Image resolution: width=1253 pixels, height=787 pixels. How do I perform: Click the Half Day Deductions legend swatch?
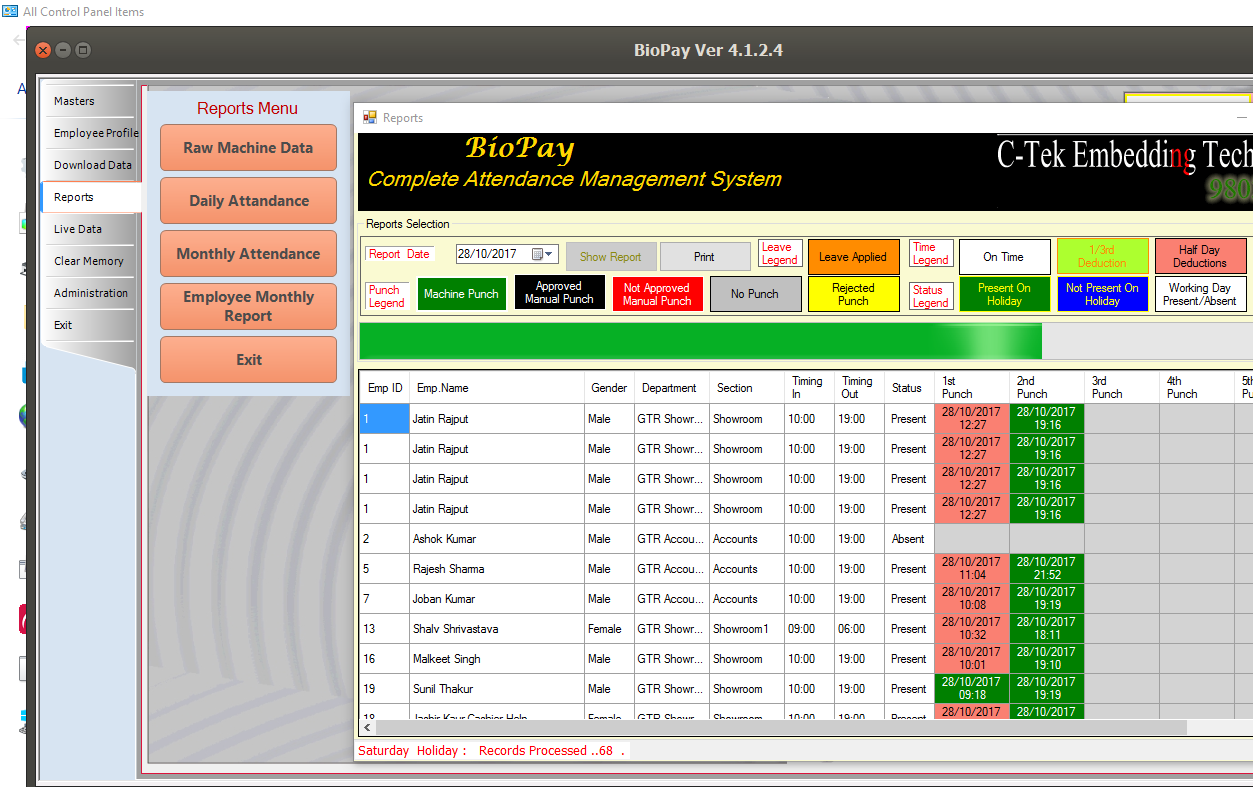click(1200, 257)
